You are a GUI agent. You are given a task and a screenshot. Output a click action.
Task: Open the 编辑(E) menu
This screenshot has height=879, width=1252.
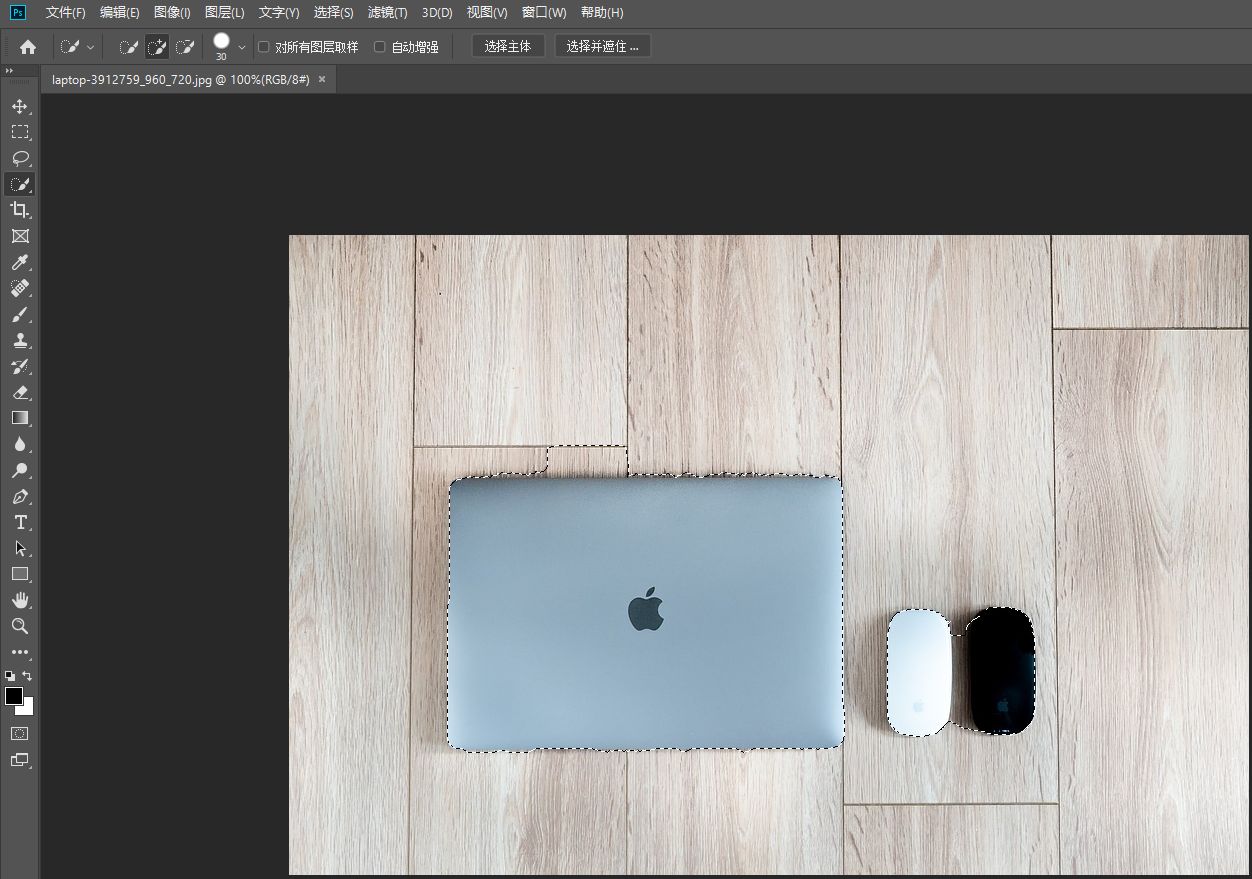[x=120, y=13]
